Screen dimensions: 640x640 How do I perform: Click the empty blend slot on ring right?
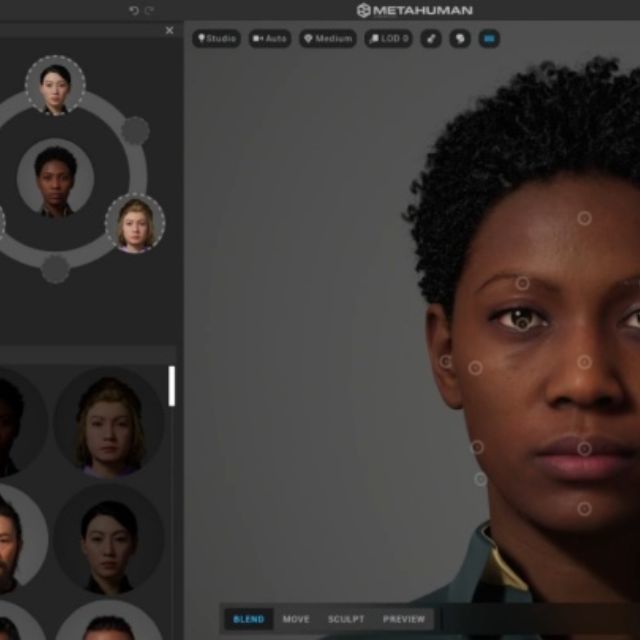point(135,130)
